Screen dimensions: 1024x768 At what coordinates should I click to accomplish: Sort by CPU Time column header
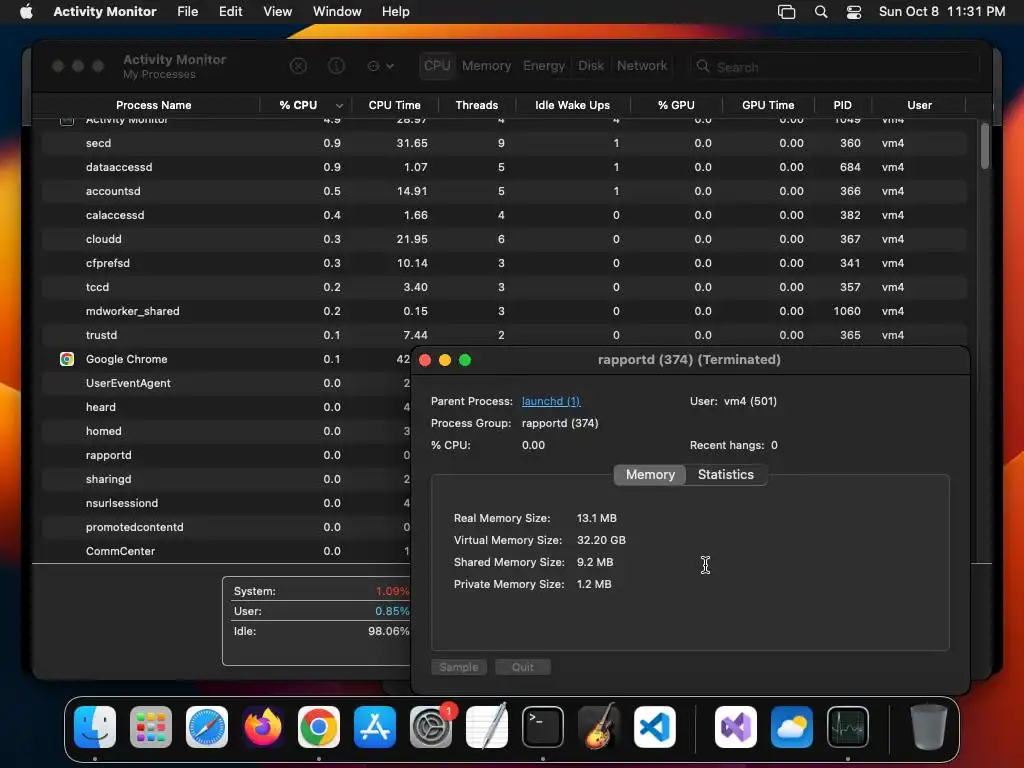click(x=394, y=105)
